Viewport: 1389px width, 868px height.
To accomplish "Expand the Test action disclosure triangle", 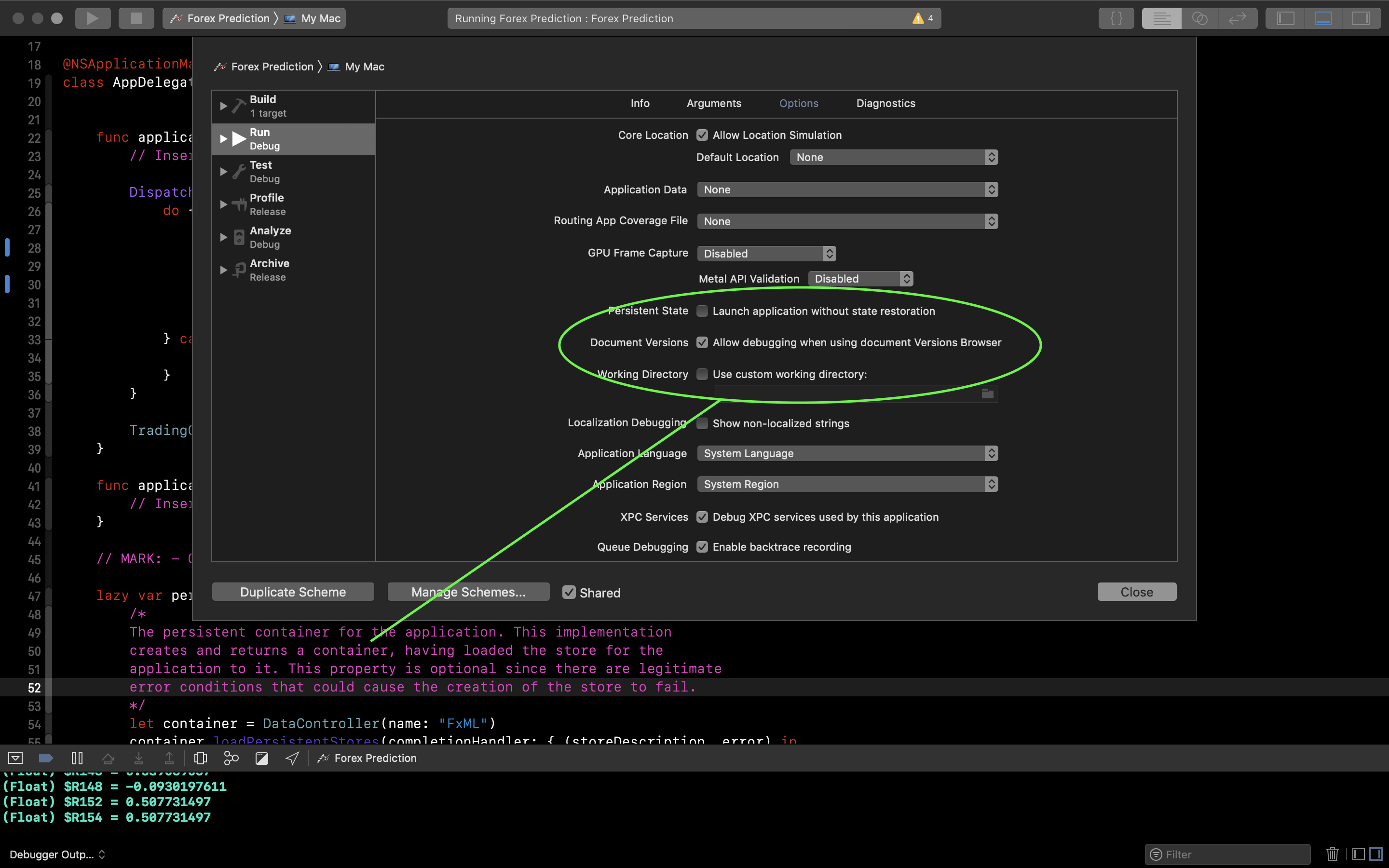I will click(223, 172).
